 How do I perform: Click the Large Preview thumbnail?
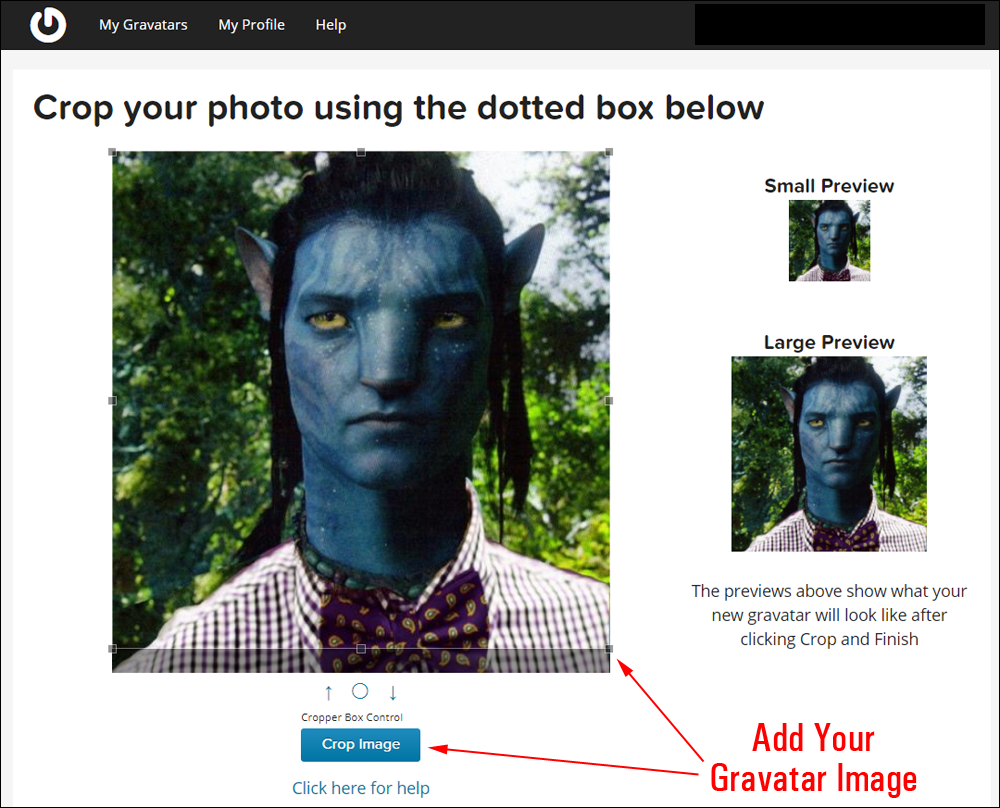pyautogui.click(x=829, y=454)
